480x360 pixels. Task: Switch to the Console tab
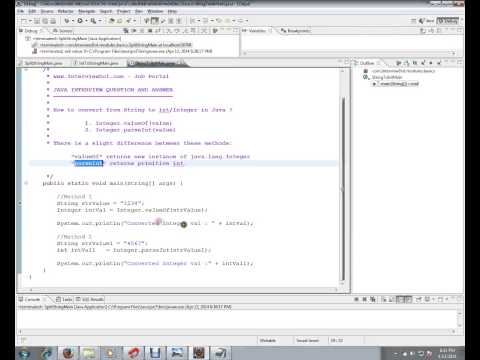[30, 299]
